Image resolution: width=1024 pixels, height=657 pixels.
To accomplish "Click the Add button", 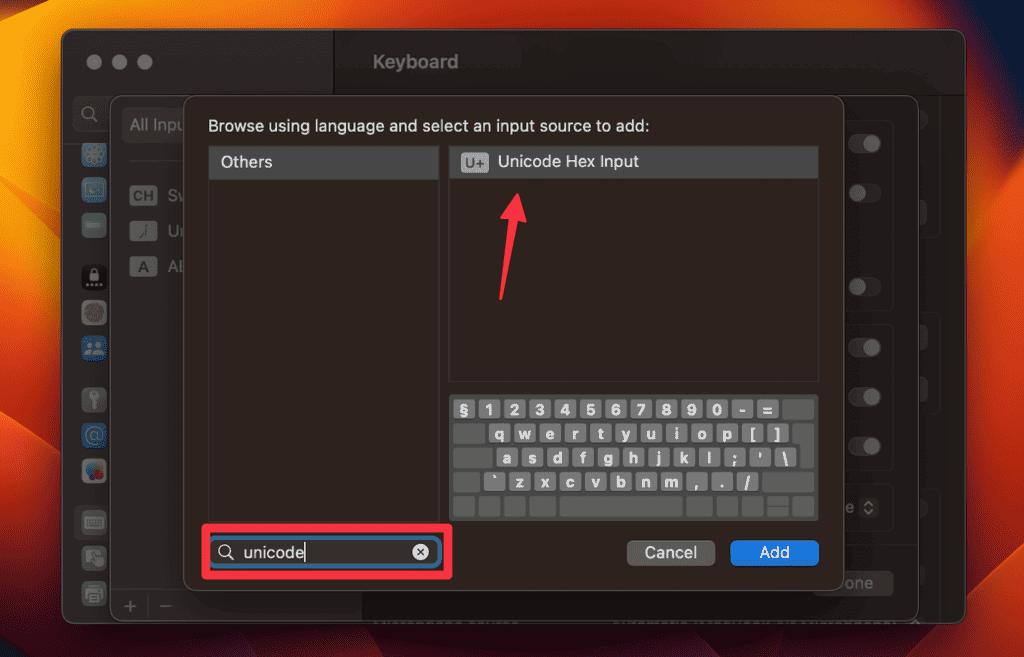I will point(774,552).
